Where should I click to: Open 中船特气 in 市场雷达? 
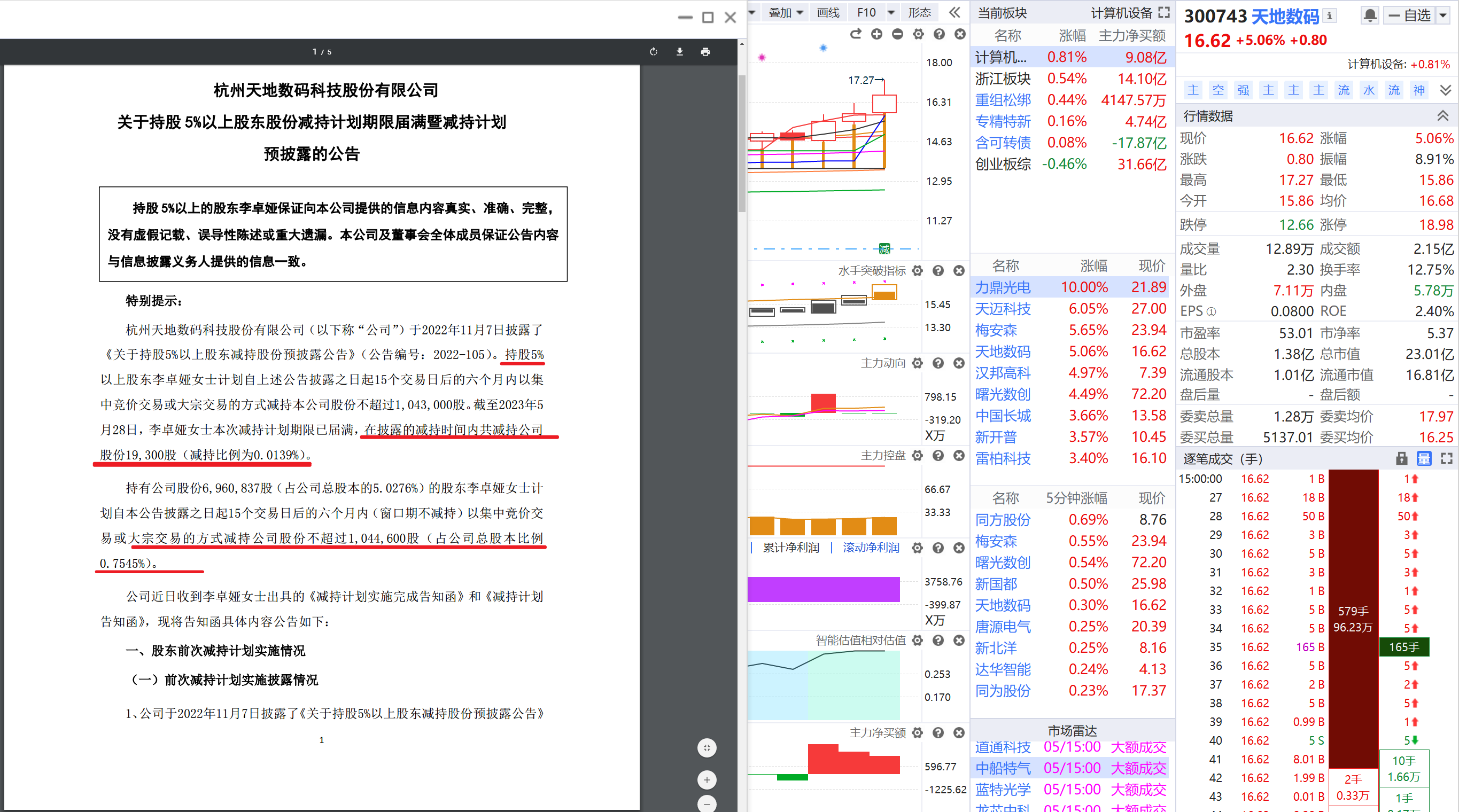(1003, 768)
